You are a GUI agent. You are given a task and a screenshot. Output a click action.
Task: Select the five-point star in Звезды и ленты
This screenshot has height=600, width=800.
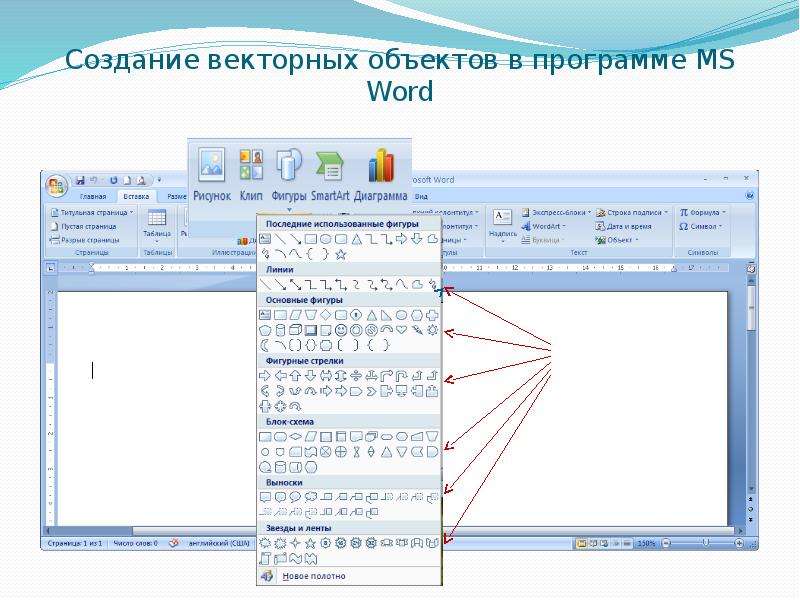point(310,543)
